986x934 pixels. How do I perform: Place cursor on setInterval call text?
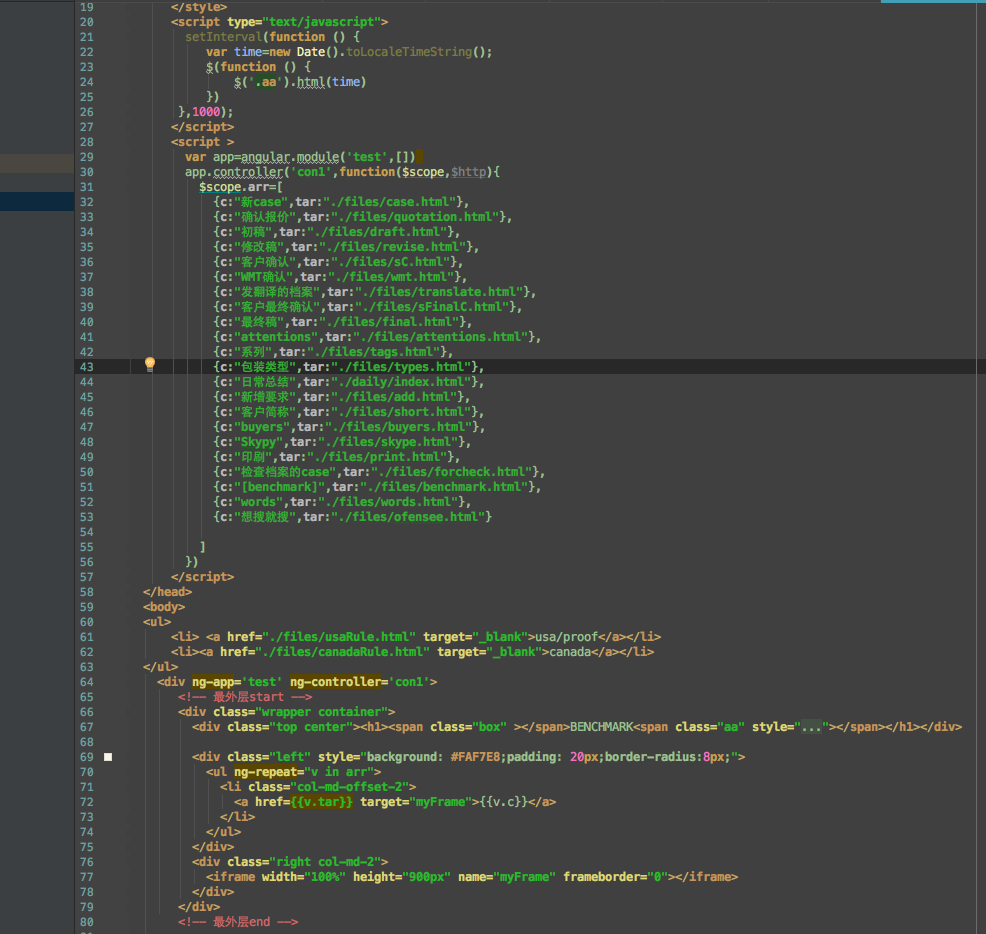pyautogui.click(x=223, y=37)
